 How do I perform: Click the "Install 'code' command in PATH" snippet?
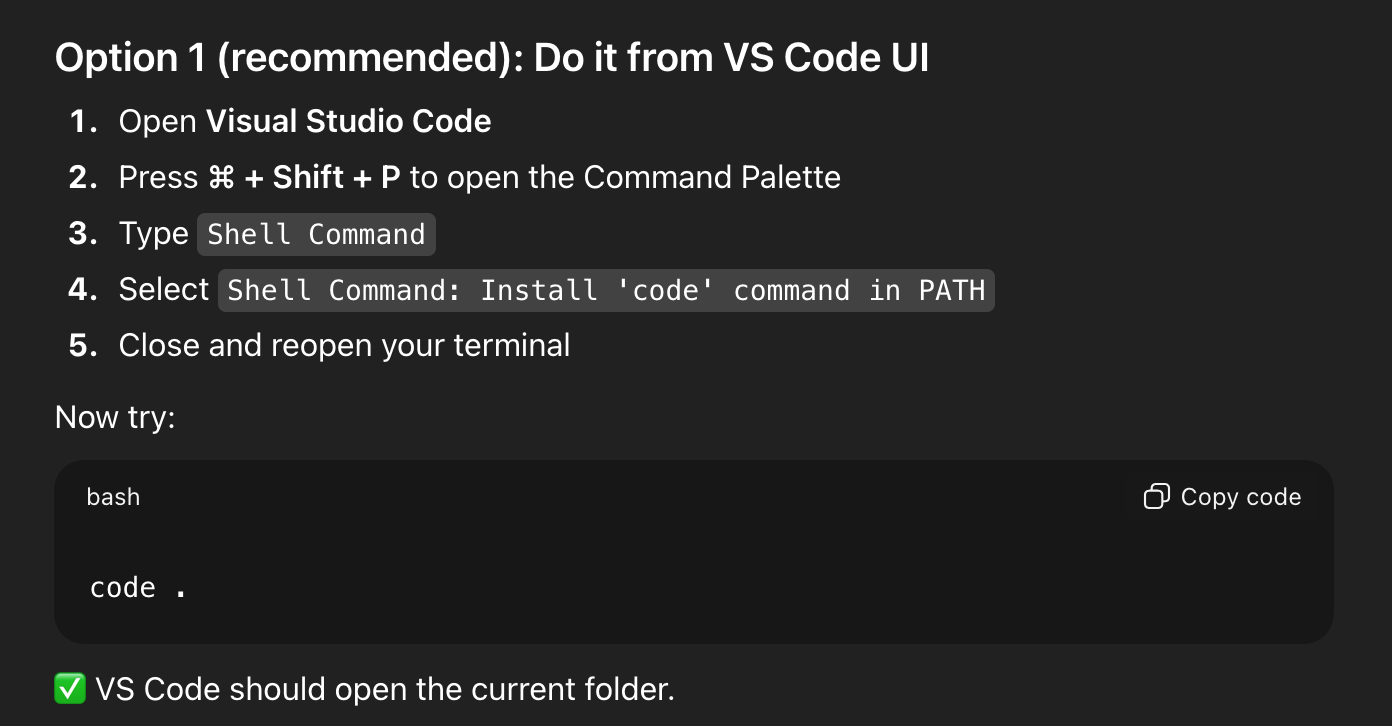[606, 290]
